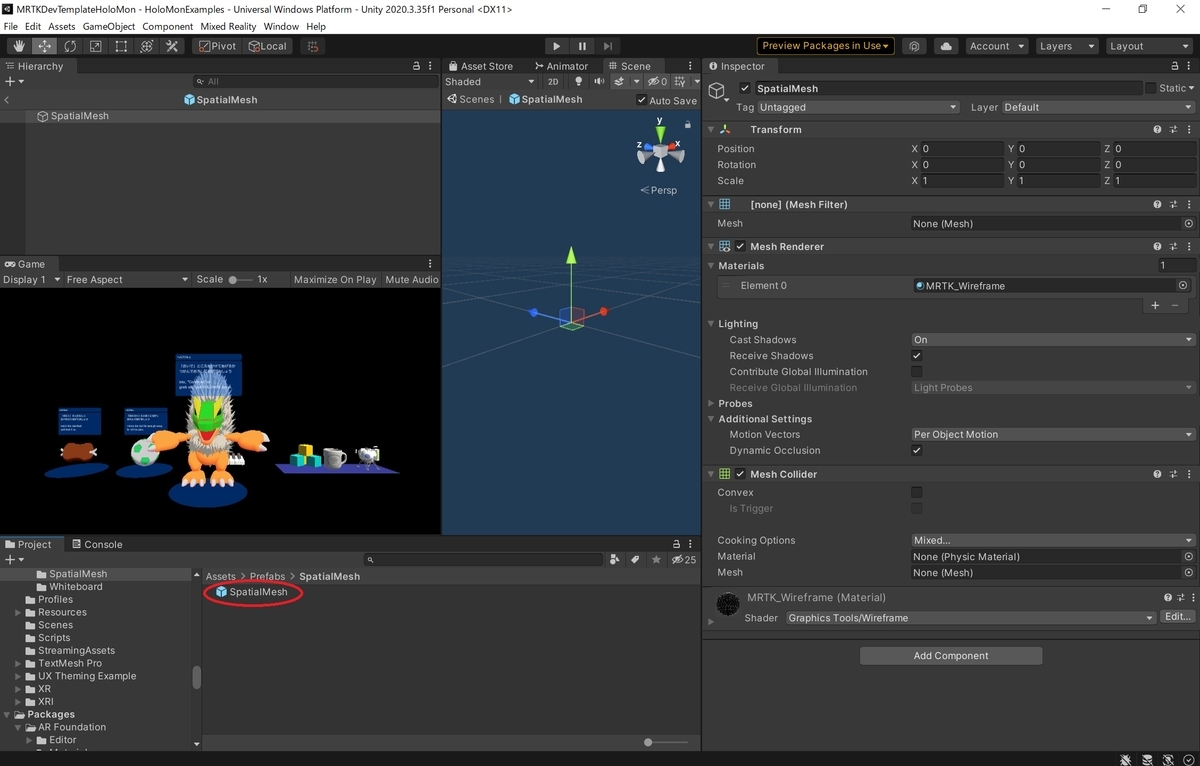The height and width of the screenshot is (766, 1200).
Task: Switch to the Animator tab
Action: pyautogui.click(x=560, y=66)
